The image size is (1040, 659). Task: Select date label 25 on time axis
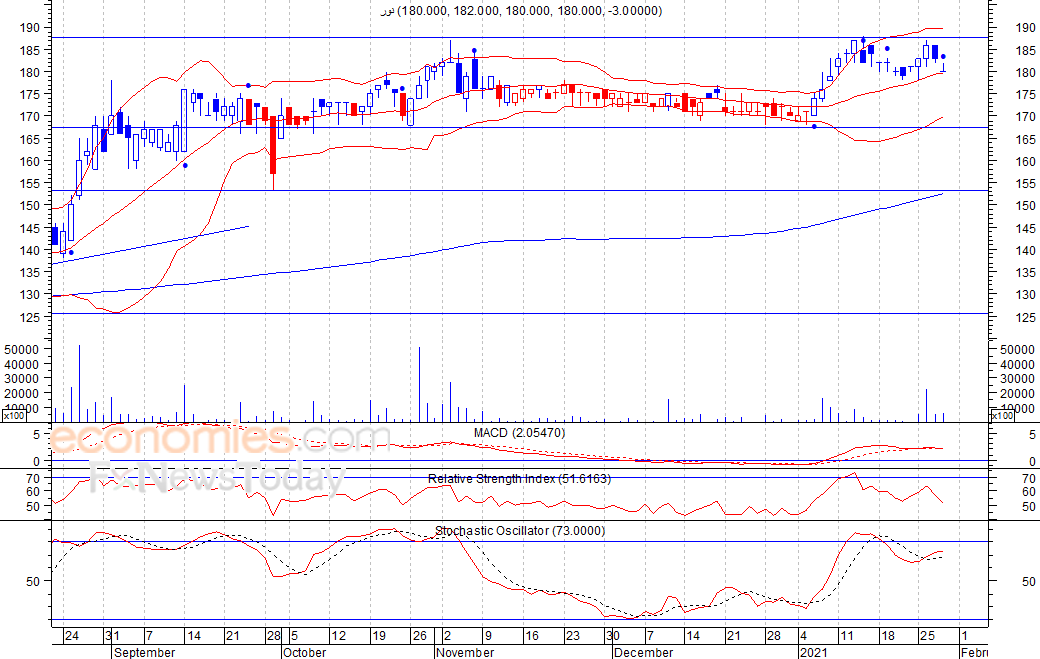tap(927, 636)
